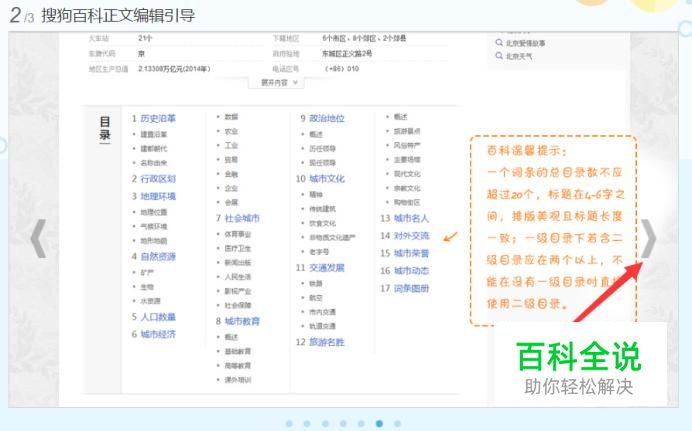Jump to the third carousel page dot
The height and width of the screenshot is (431, 692).
coord(325,424)
